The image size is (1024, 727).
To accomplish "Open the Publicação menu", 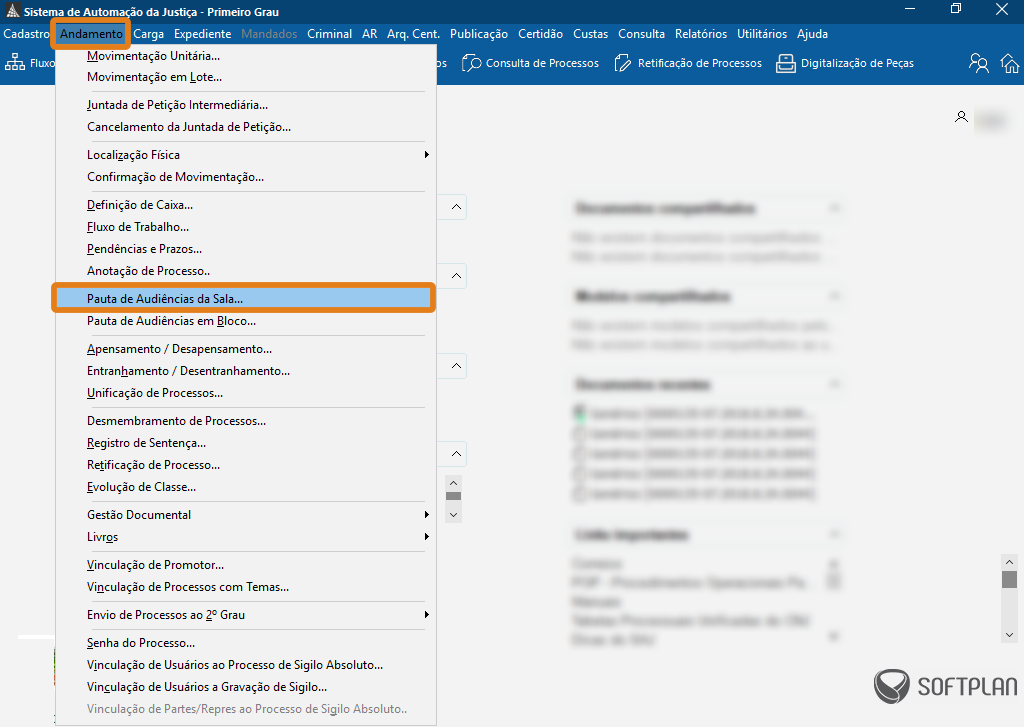I will point(479,34).
